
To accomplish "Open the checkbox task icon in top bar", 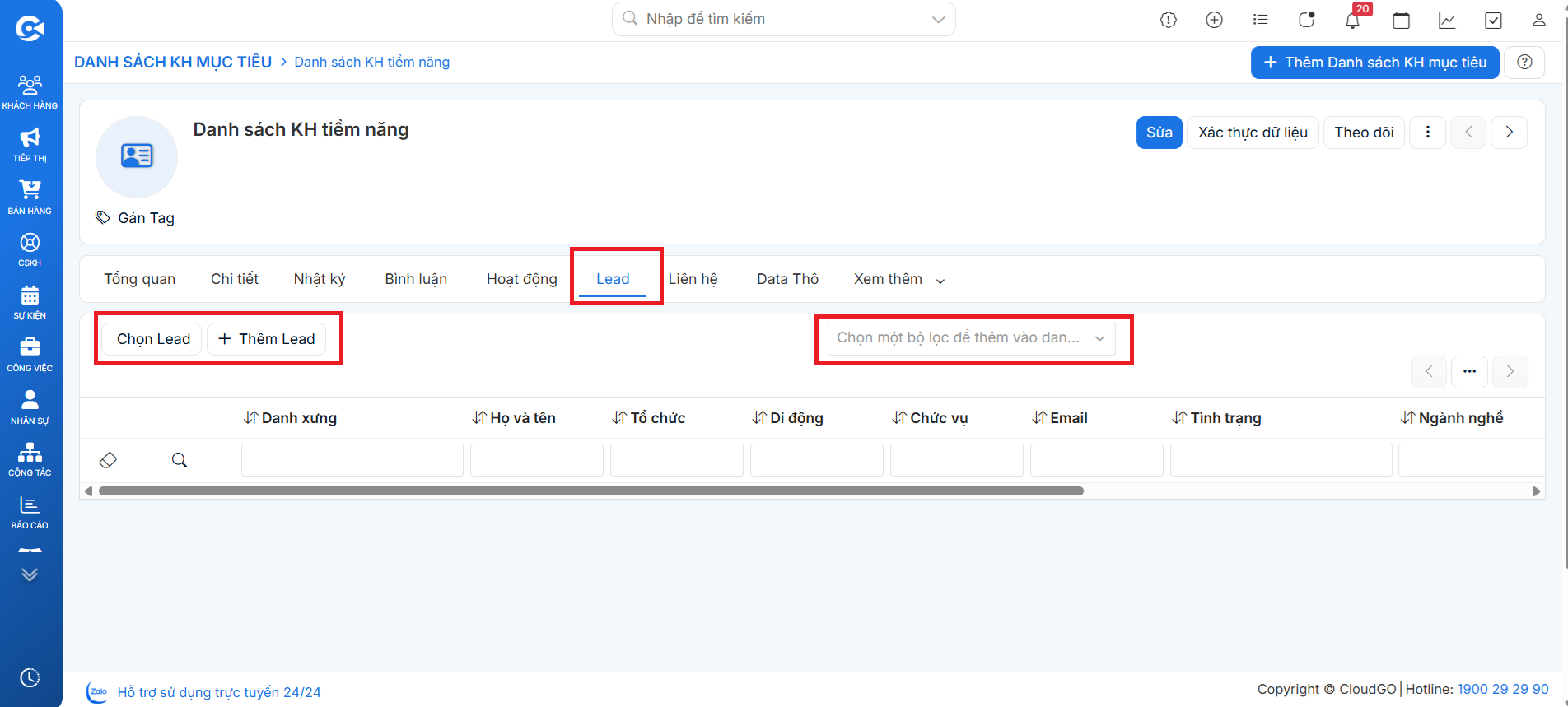I will pos(1493,20).
